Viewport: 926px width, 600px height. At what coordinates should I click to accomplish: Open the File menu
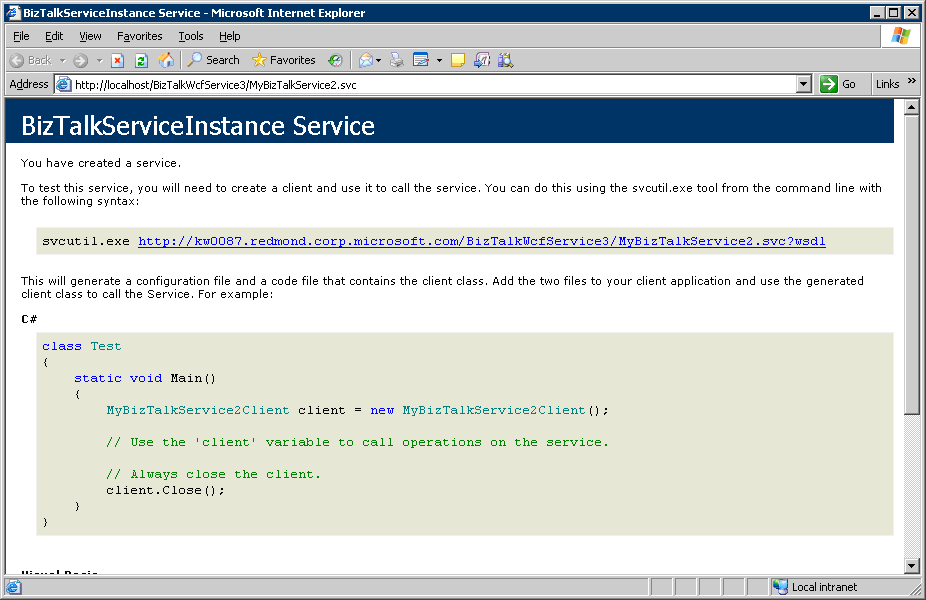click(21, 36)
